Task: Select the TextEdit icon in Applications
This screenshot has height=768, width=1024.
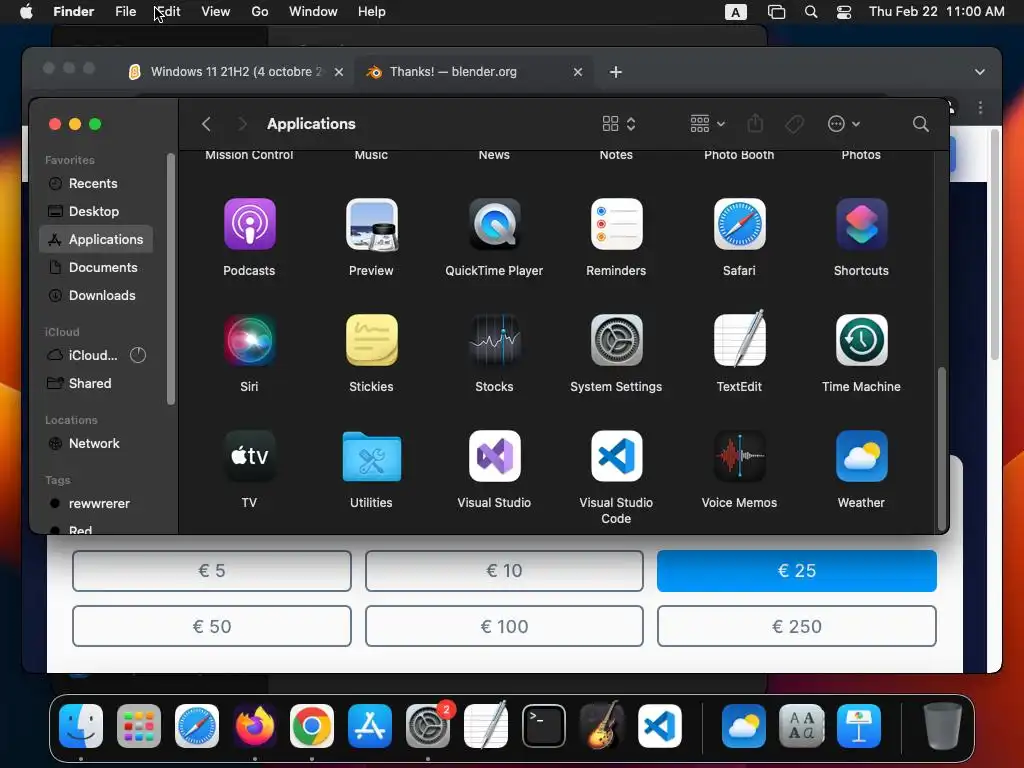Action: click(739, 338)
